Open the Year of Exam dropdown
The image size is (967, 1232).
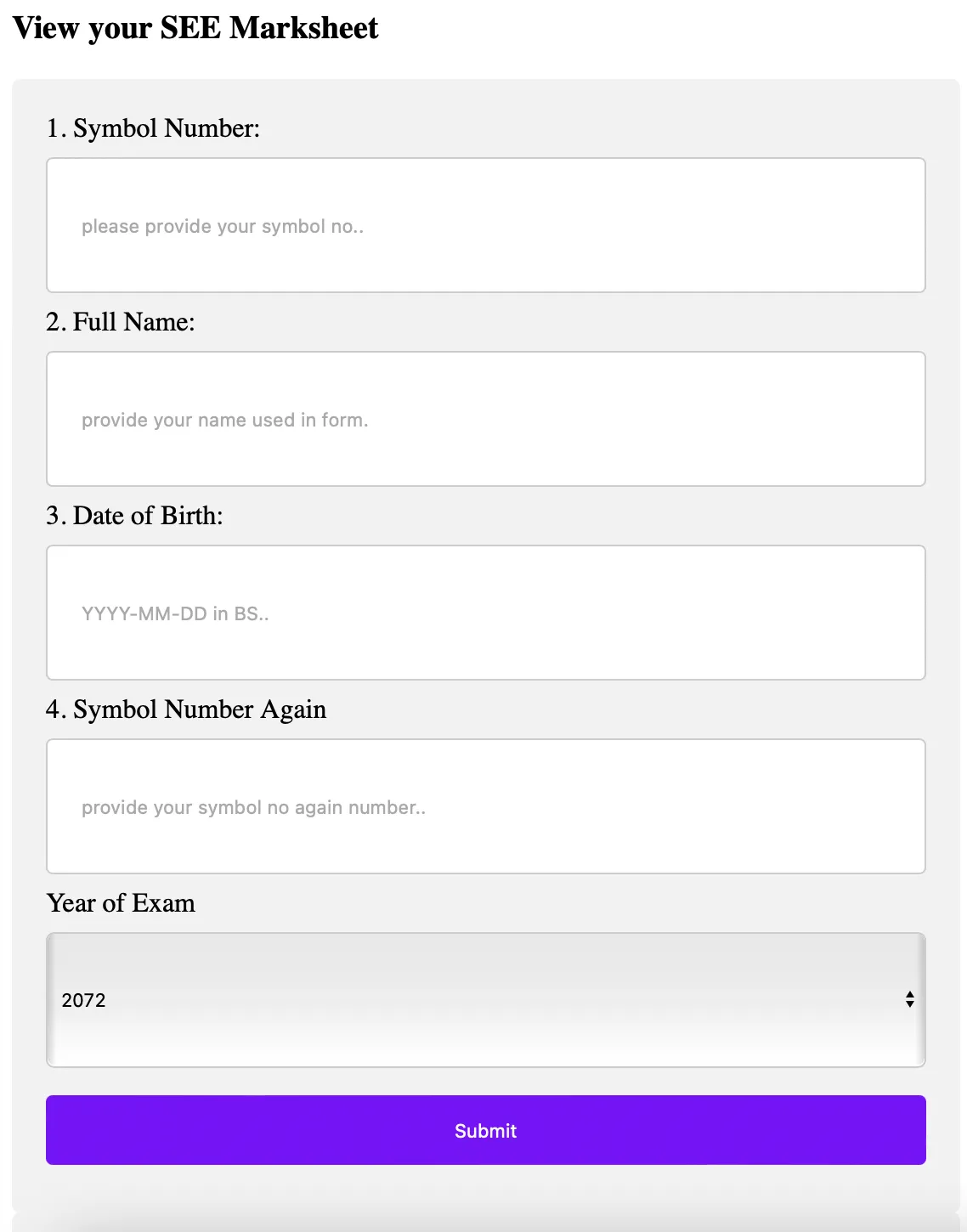pos(485,1000)
